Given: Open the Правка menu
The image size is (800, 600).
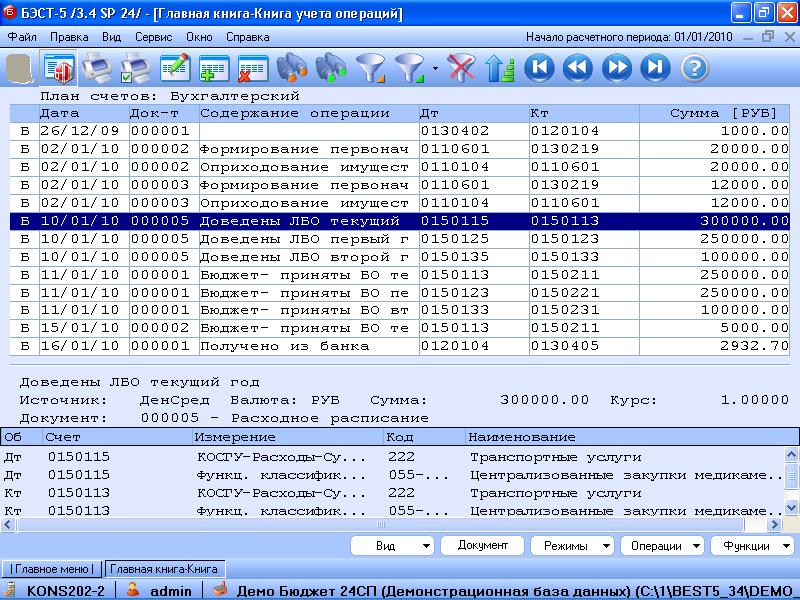Looking at the screenshot, I should pos(69,36).
